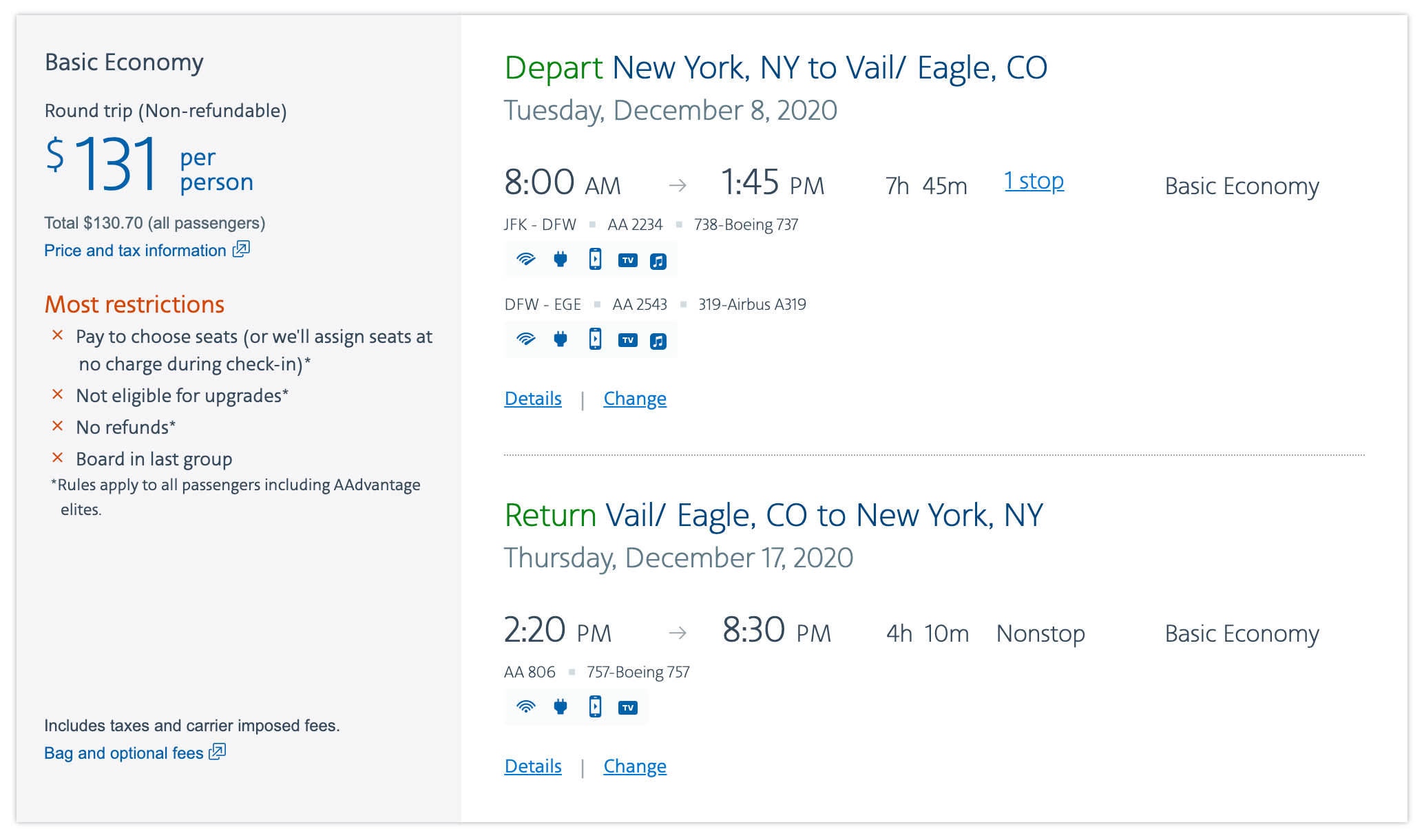
Task: Open Details for the departing flight
Action: pos(533,399)
